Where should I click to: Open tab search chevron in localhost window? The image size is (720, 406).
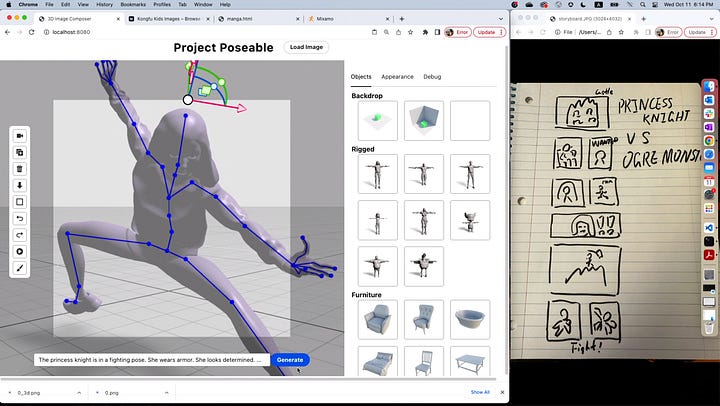point(501,19)
